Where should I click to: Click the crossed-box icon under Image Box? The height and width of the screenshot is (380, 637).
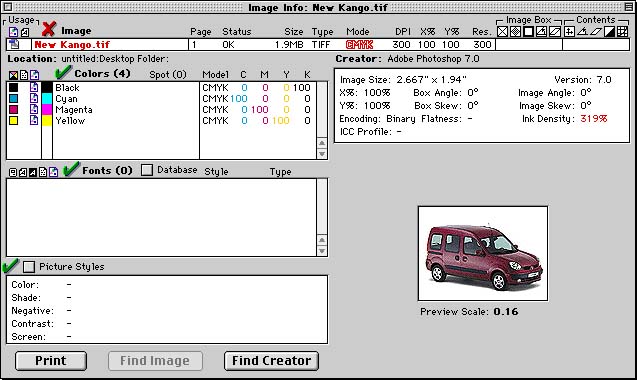pos(503,31)
